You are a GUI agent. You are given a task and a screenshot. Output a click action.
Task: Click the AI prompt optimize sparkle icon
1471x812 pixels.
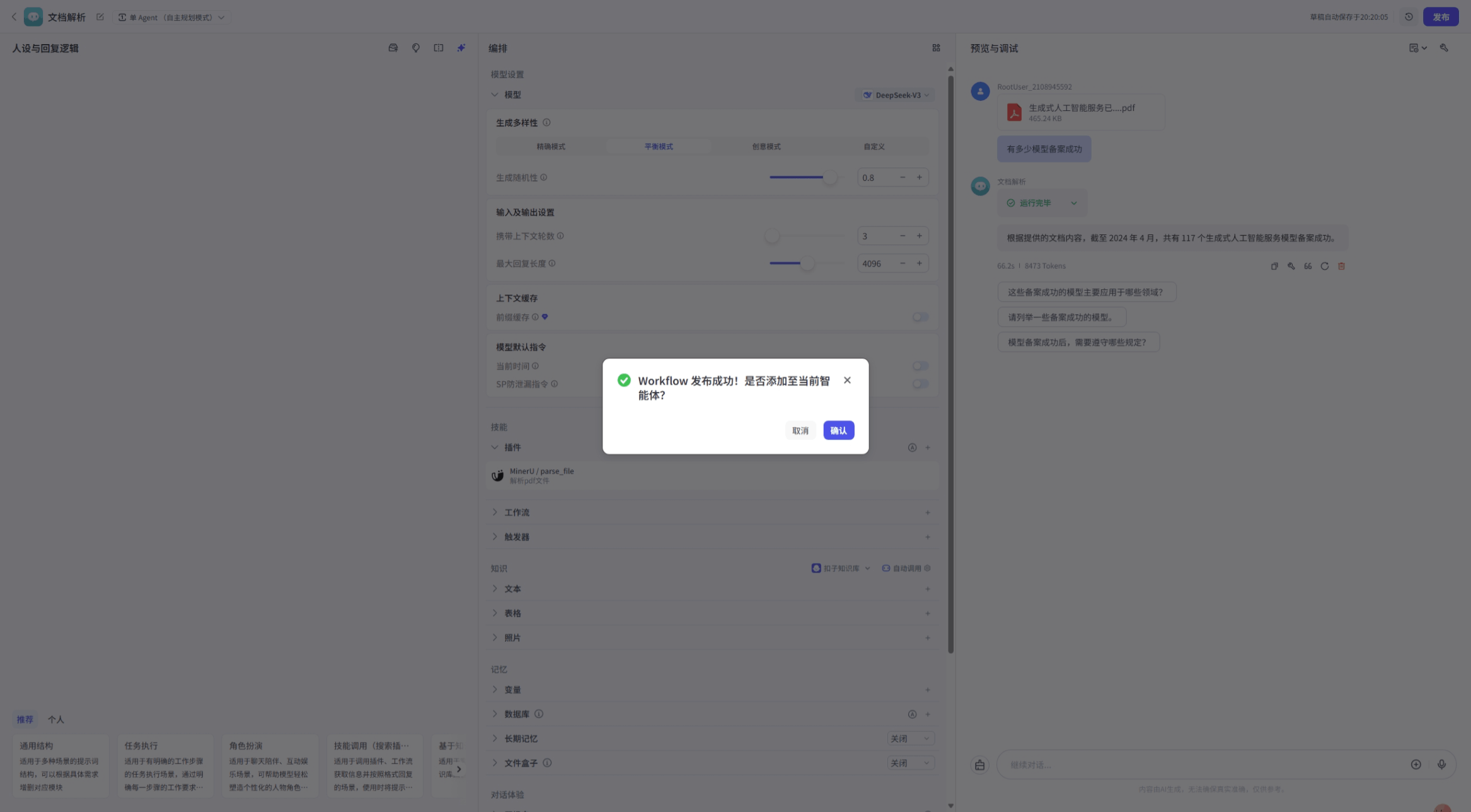click(461, 48)
